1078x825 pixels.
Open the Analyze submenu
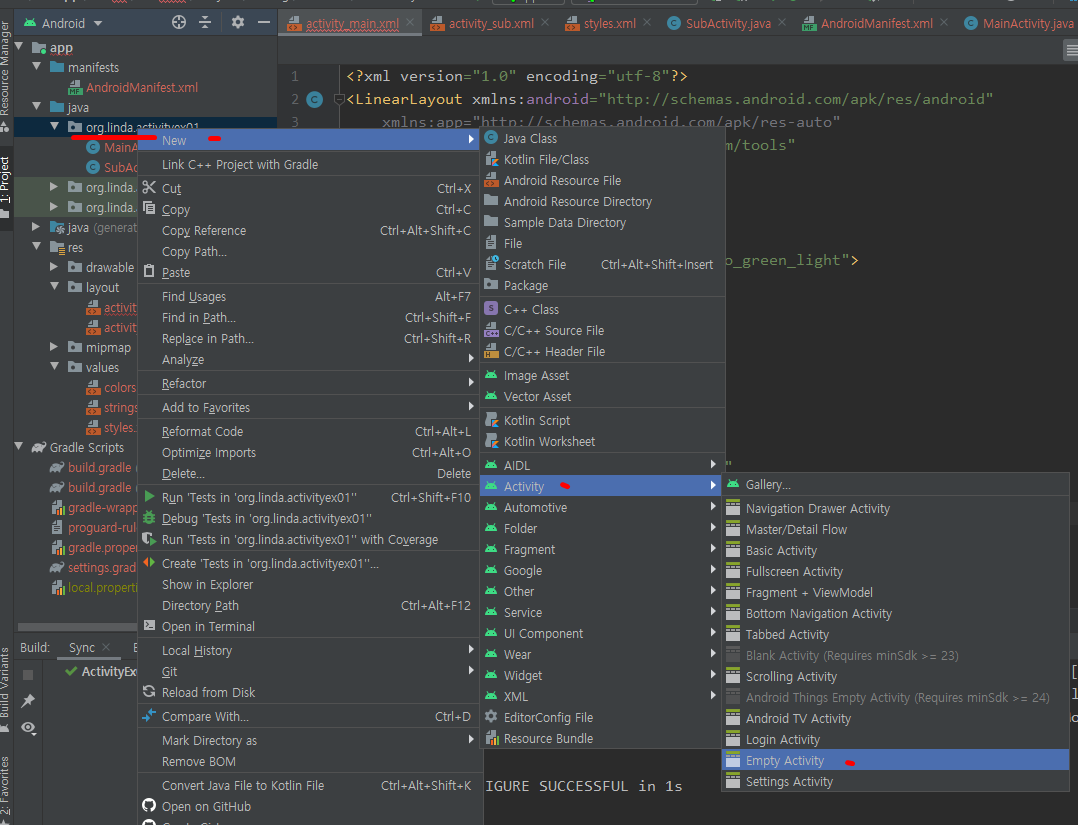coord(308,360)
